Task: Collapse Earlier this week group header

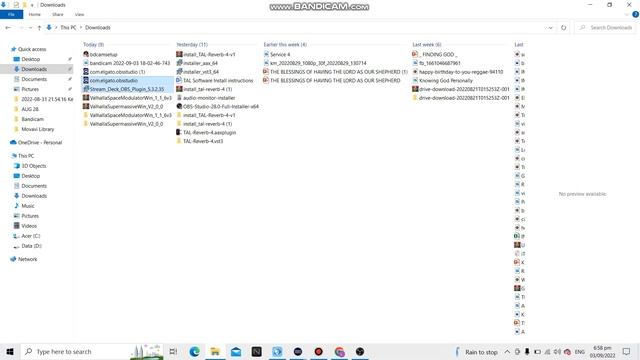Action: pyautogui.click(x=285, y=44)
